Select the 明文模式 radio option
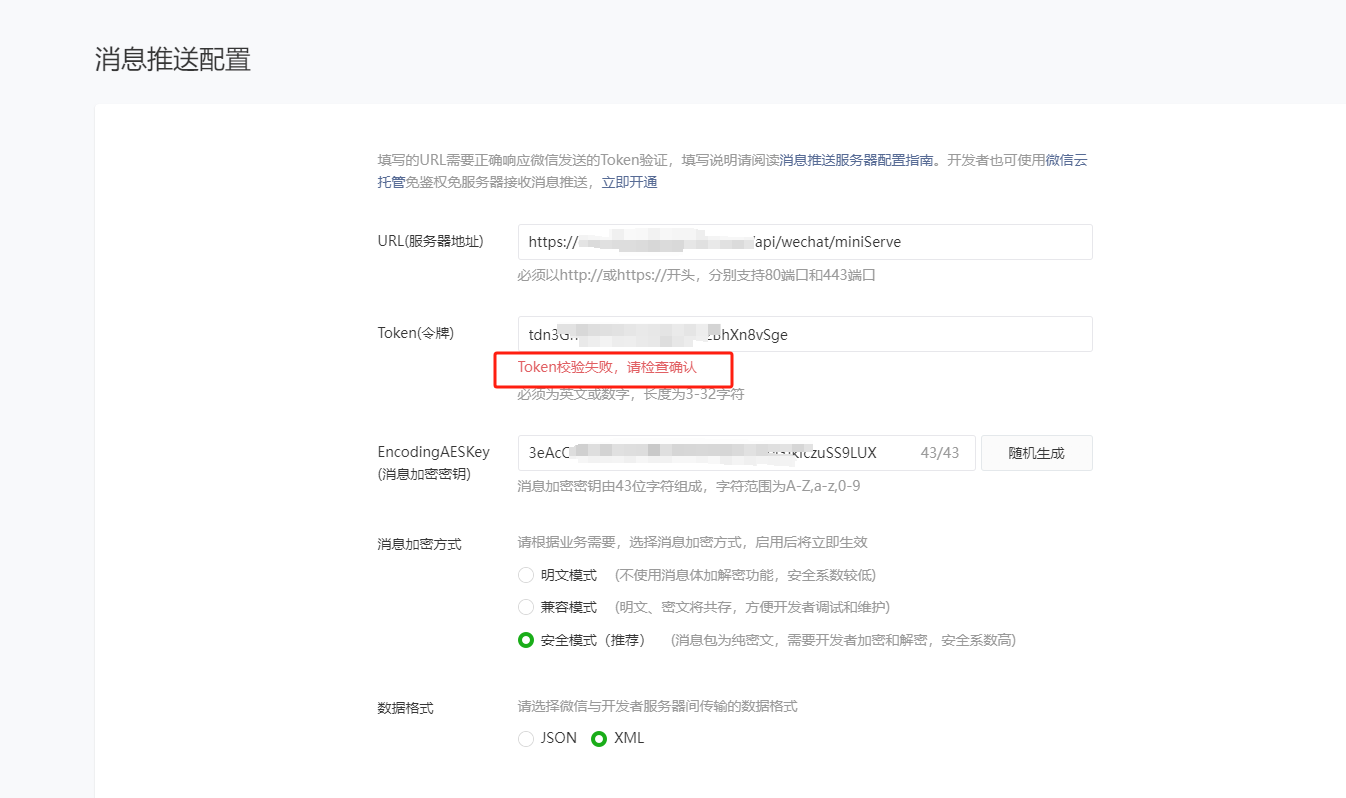This screenshot has width=1346, height=798. point(526,575)
